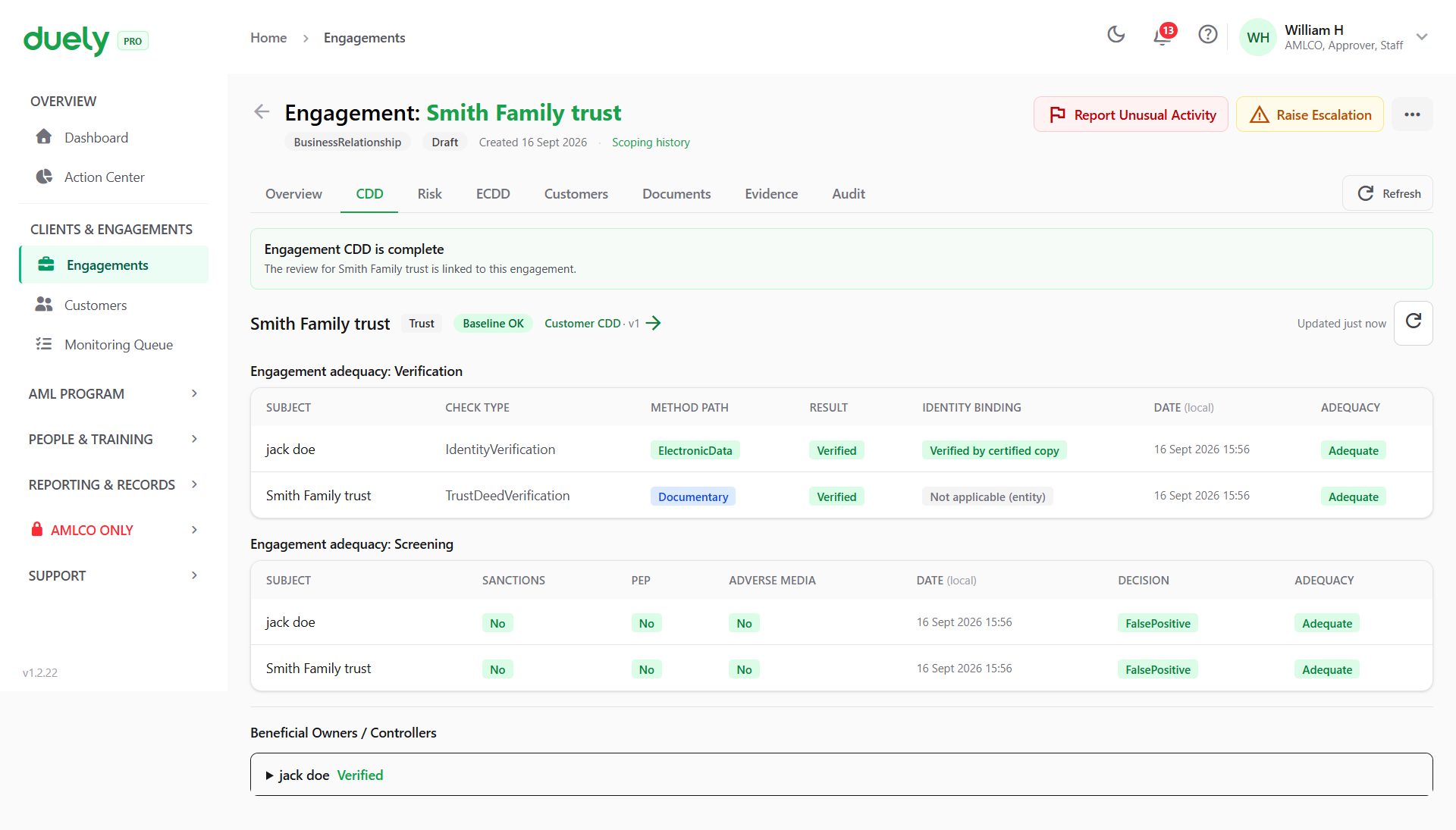Open the Evidence tab
Screen dimensions: 1456x830
click(771, 194)
